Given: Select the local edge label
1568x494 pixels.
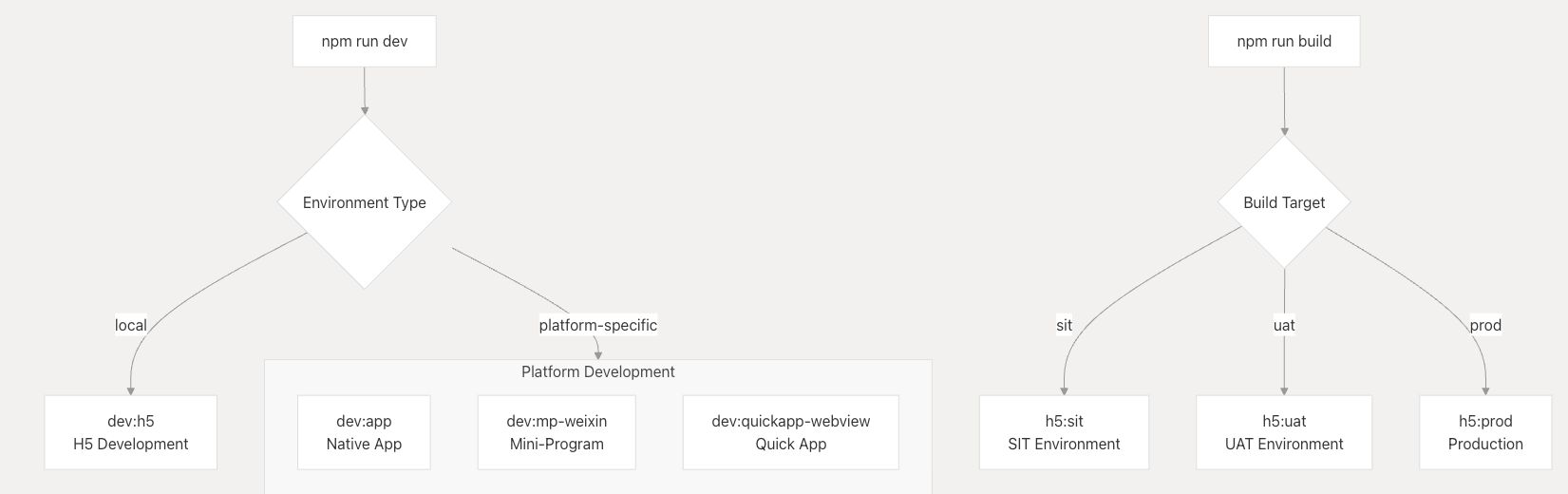Looking at the screenshot, I should click(131, 325).
